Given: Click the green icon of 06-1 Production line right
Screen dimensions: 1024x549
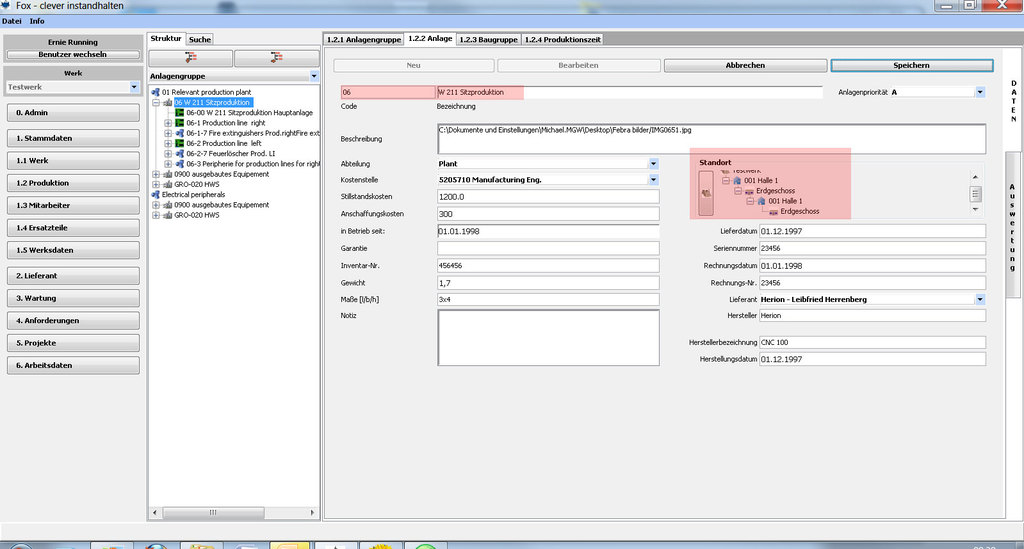Looking at the screenshot, I should 180,123.
